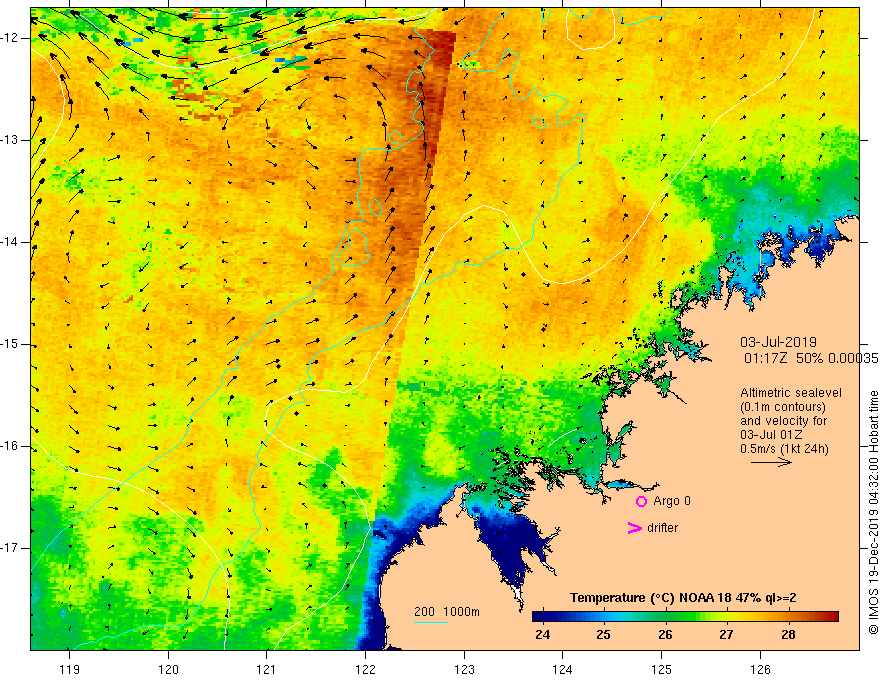Click the IMOS copyright timestamp text
The width and height of the screenshot is (880, 680).
(x=873, y=512)
